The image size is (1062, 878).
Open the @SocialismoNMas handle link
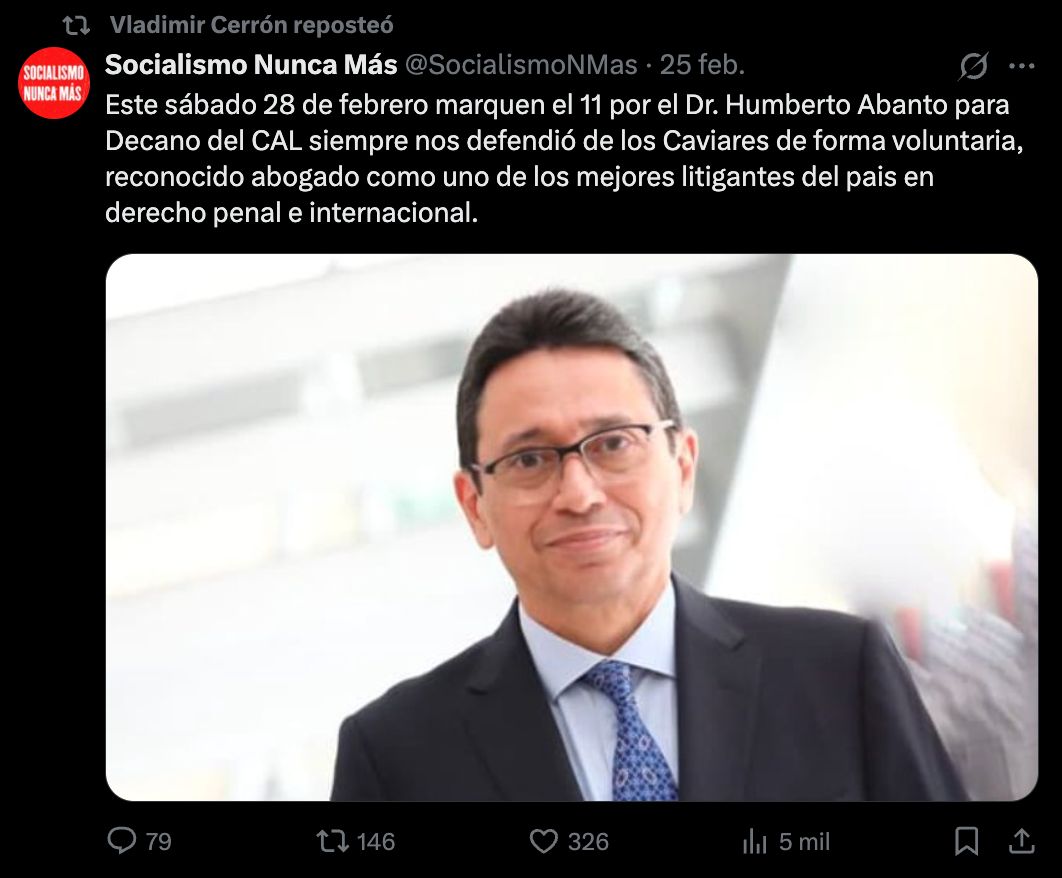[x=521, y=65]
